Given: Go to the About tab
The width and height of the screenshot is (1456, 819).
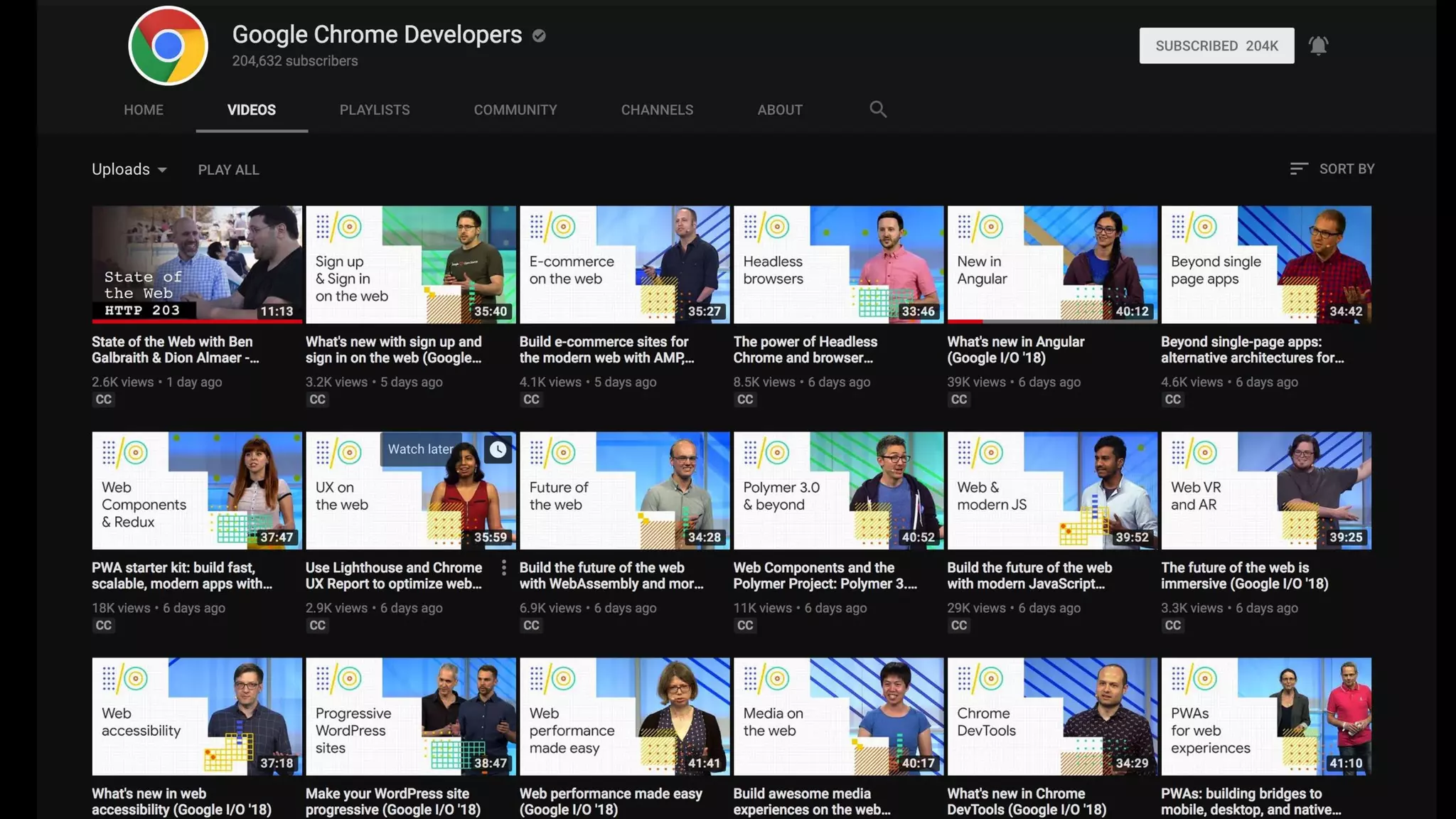Looking at the screenshot, I should click(x=780, y=109).
